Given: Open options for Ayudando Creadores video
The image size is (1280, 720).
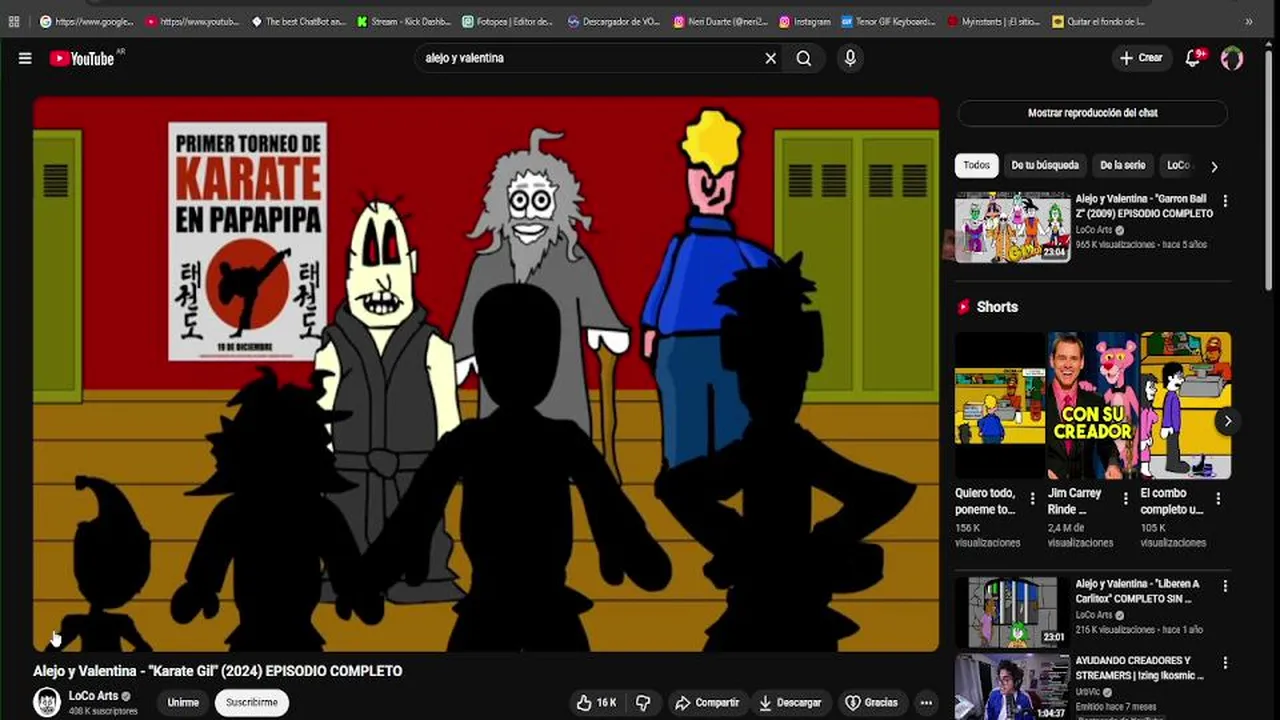Looking at the screenshot, I should pos(1225,663).
